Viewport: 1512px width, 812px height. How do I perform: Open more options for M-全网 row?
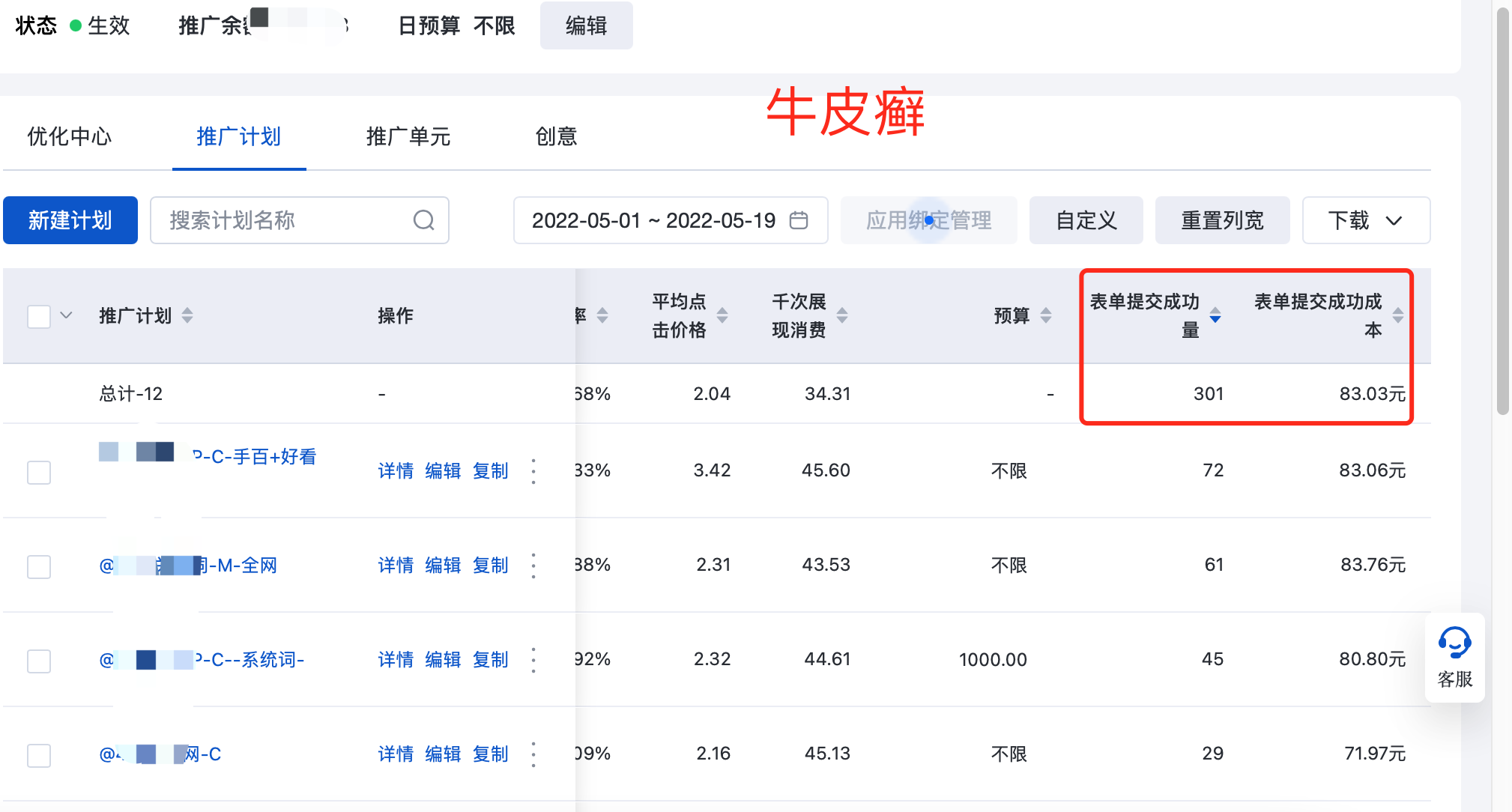click(x=533, y=566)
